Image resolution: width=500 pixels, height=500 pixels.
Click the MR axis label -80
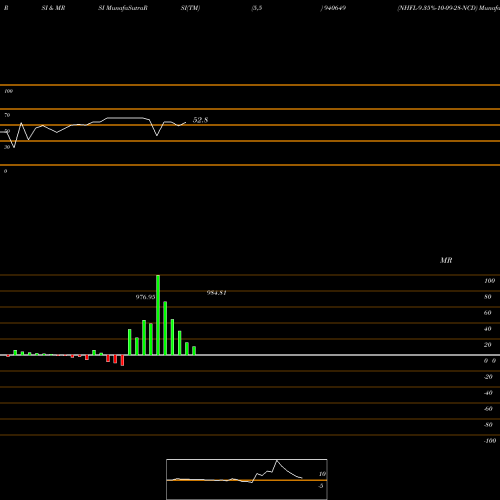(x=488, y=425)
